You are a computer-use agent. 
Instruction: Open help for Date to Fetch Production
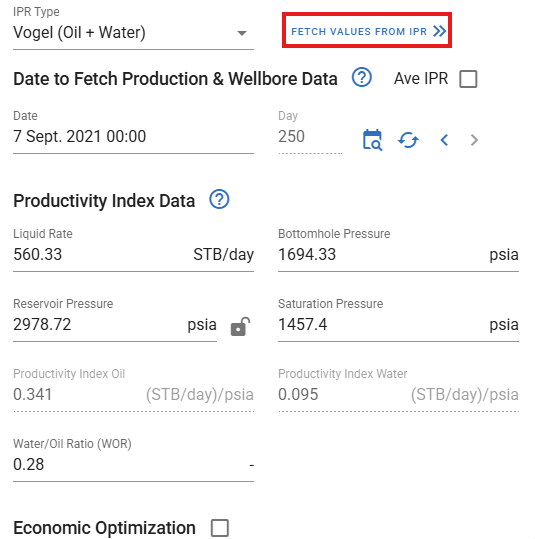point(361,77)
